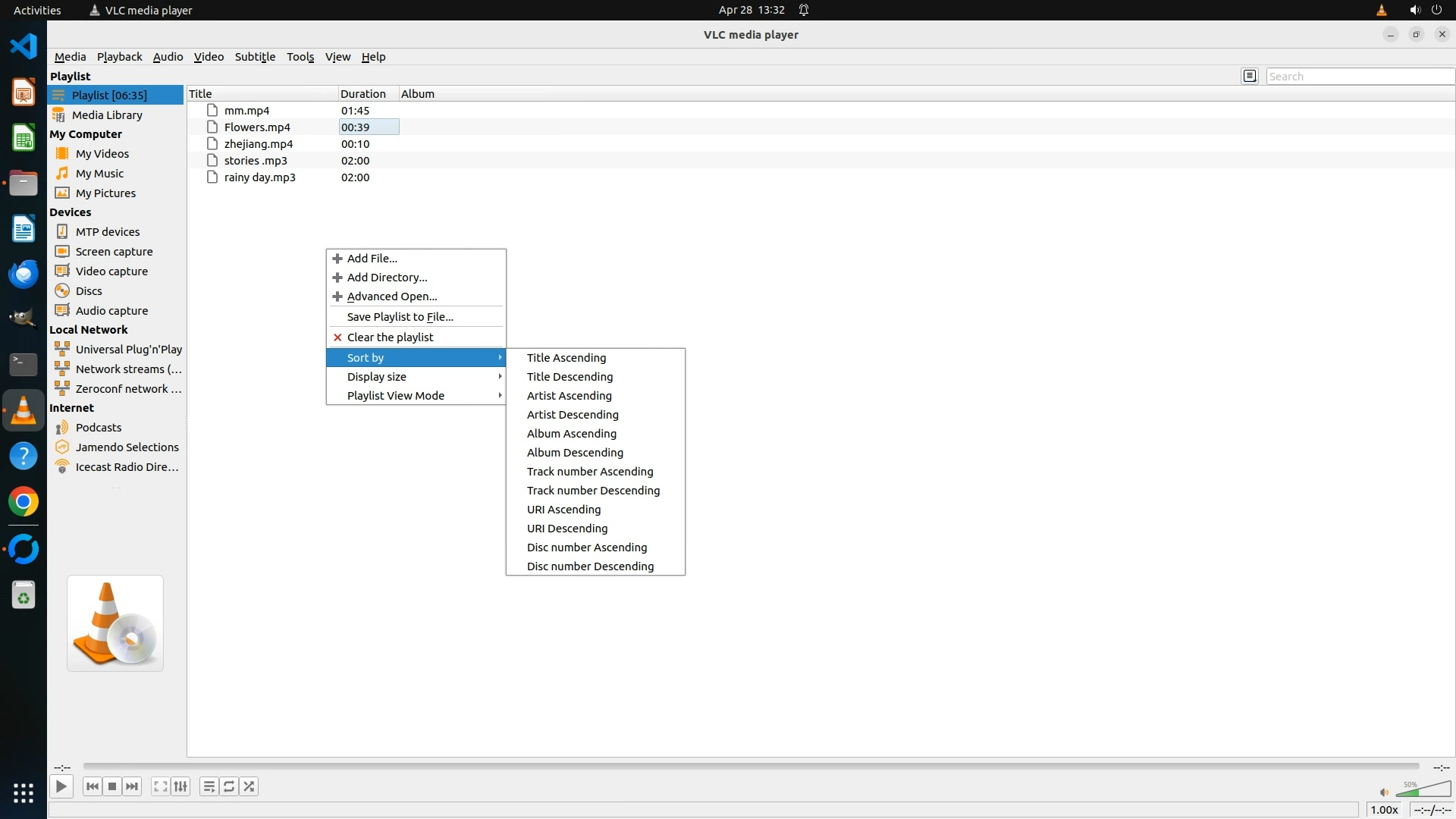The image size is (1456, 819).
Task: Toggle random shuffle playback
Action: click(x=249, y=786)
